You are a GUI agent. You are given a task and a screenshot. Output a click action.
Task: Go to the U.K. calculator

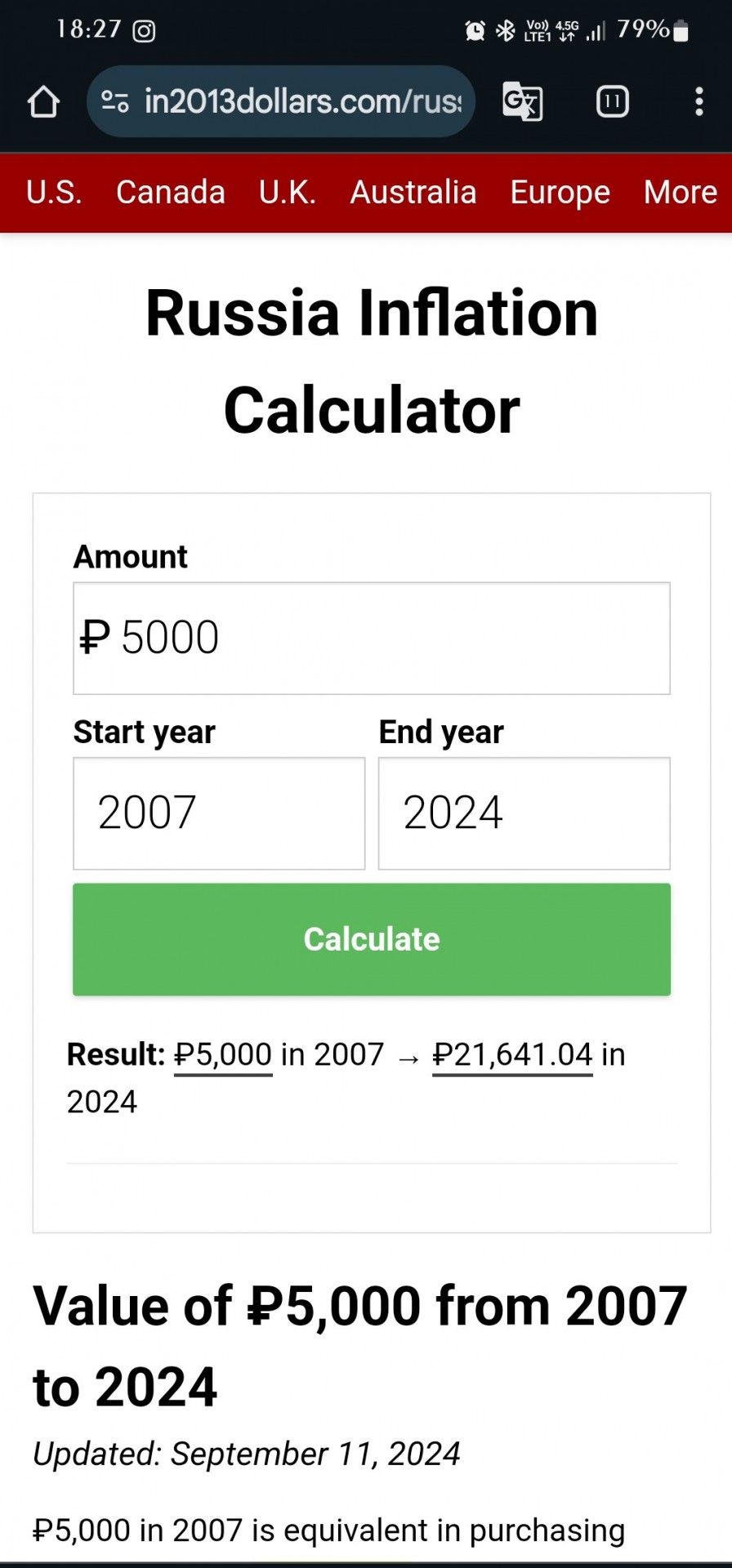pyautogui.click(x=288, y=193)
